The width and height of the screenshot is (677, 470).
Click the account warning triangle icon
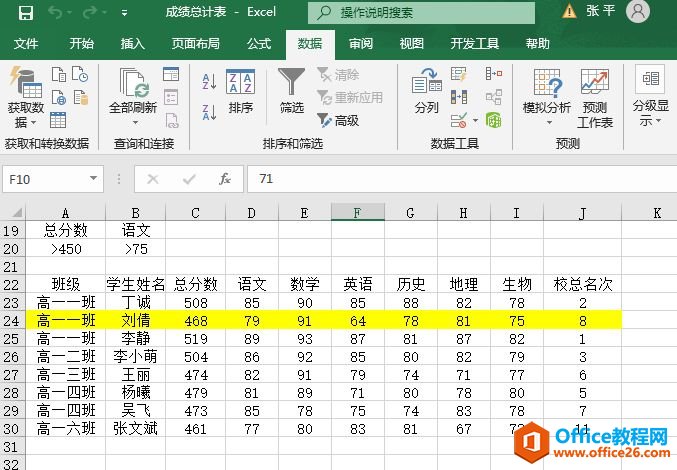pos(569,11)
